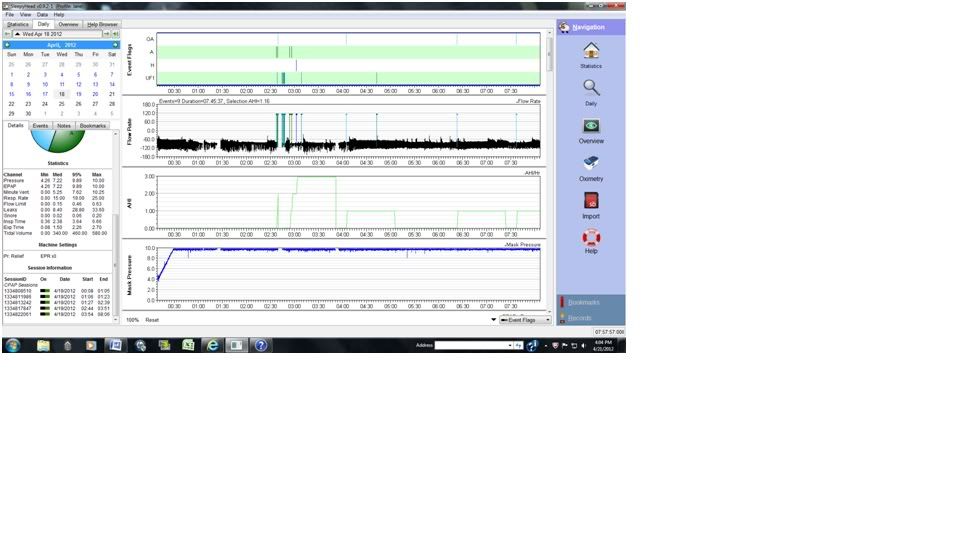Open Excel taskbar icon
The image size is (960, 540).
click(188, 345)
